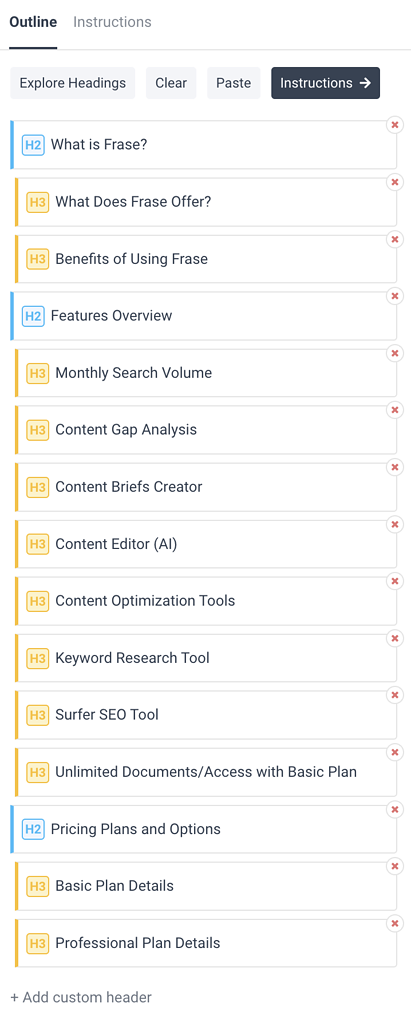Go to Instructions with the arrow button

[326, 83]
